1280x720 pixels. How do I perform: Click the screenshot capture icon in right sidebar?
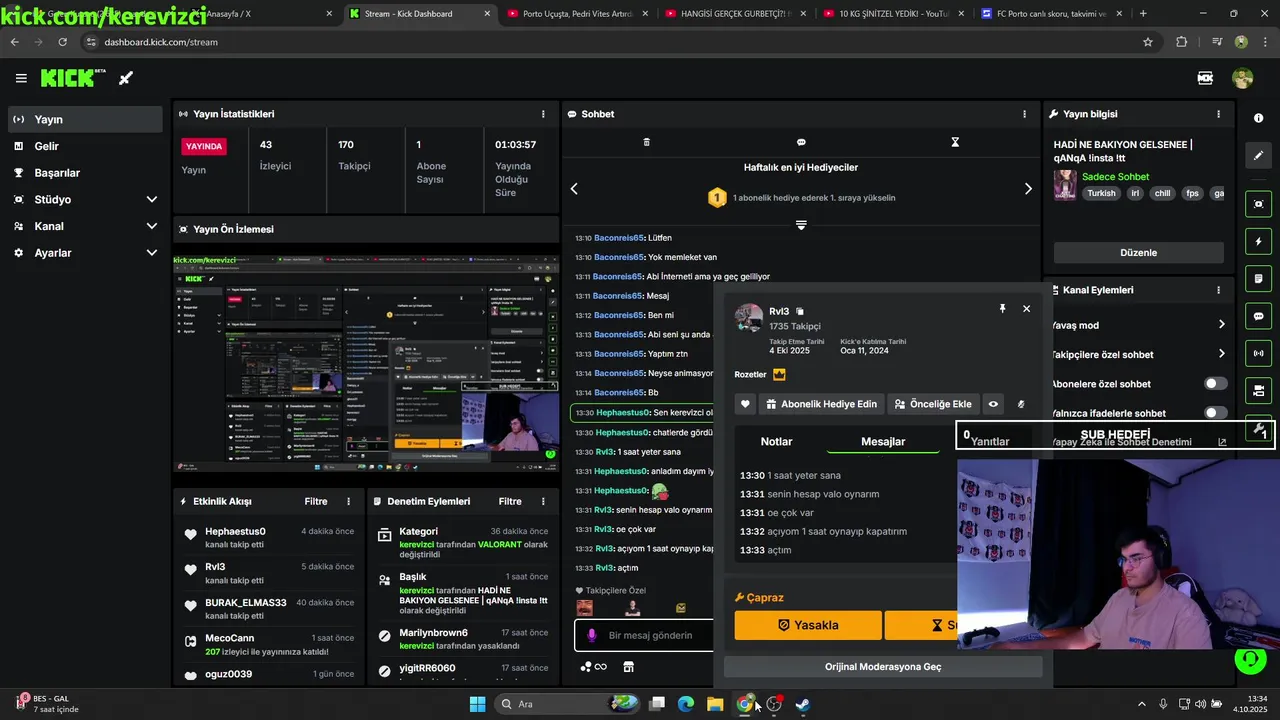[1258, 204]
